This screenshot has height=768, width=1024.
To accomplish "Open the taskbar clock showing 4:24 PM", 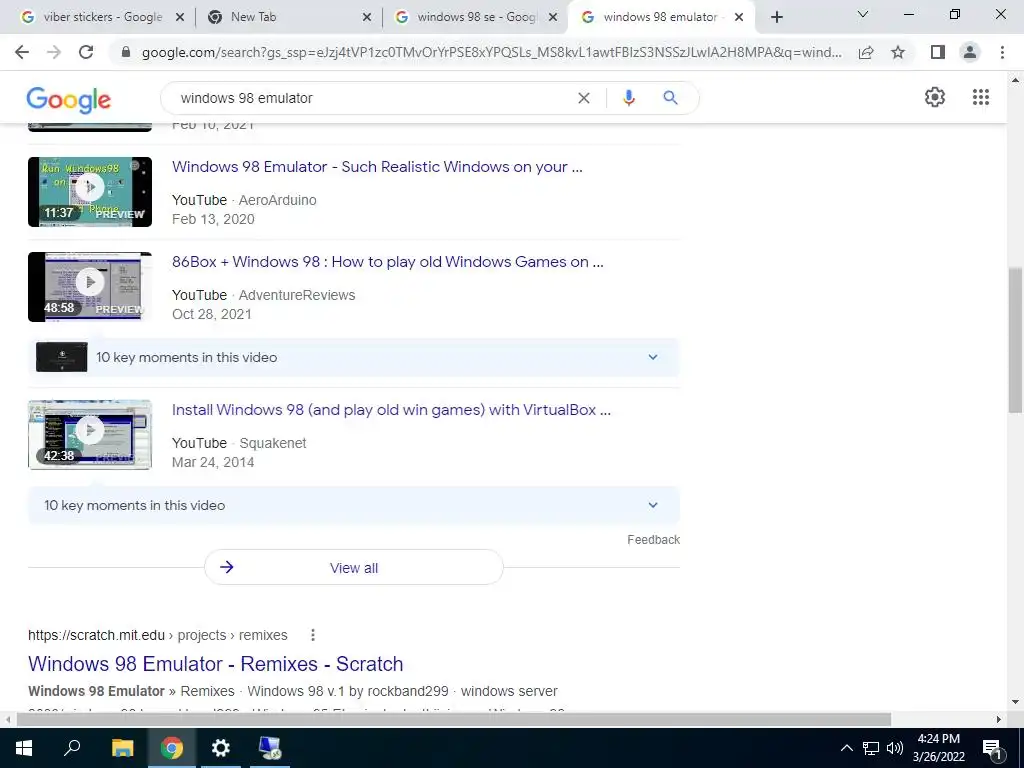I will coord(938,748).
